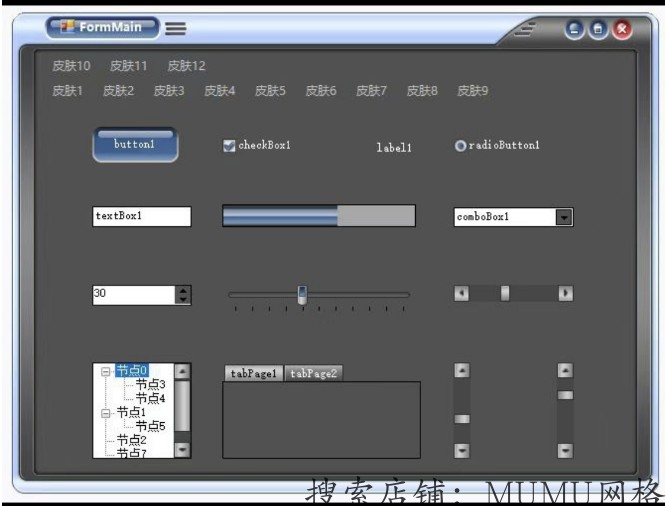Click inside comboBox1 text area
The height and width of the screenshot is (506, 666).
(x=505, y=217)
